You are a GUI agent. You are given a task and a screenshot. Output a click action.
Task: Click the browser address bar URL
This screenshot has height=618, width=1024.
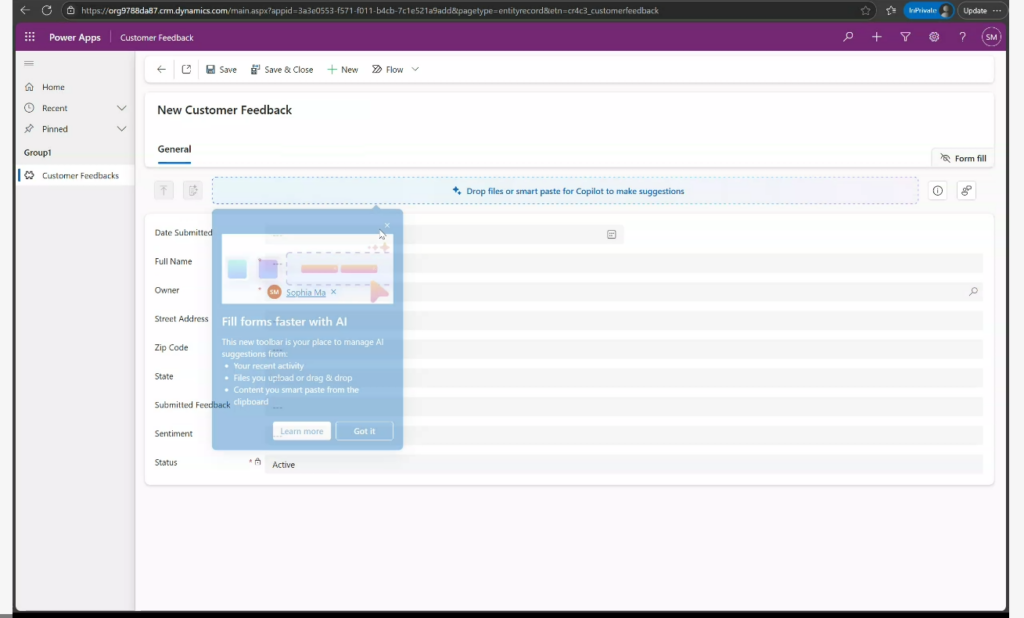pos(370,10)
